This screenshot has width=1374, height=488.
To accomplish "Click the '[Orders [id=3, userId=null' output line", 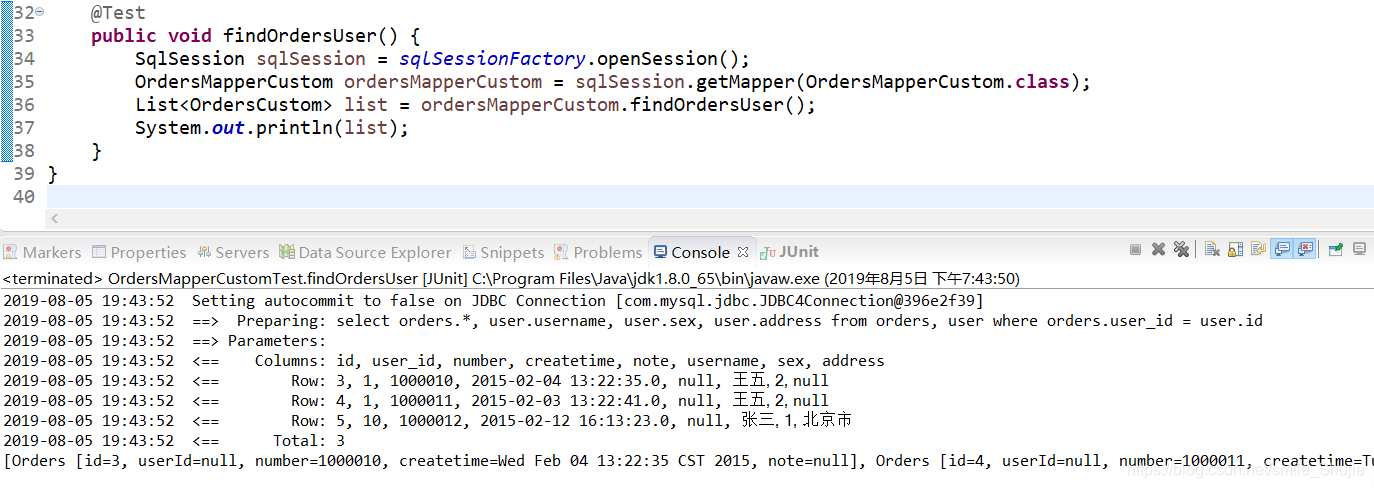I will [x=688, y=461].
